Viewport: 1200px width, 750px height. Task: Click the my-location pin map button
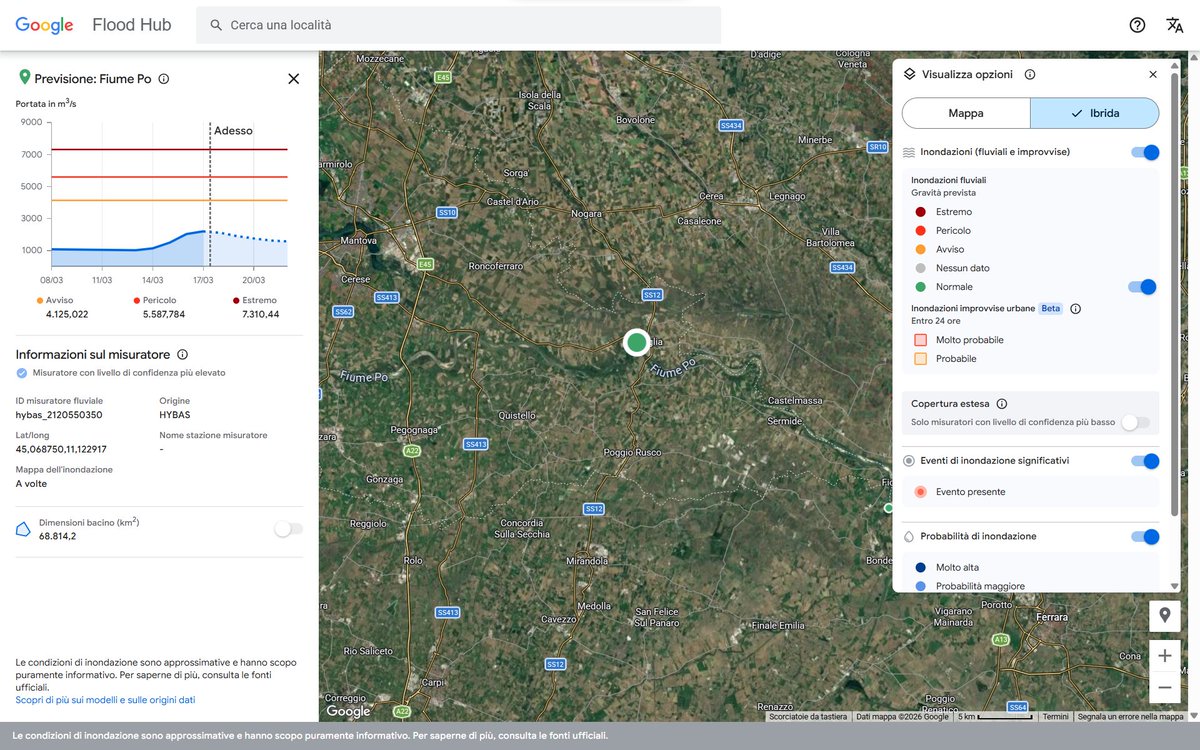tap(1165, 616)
